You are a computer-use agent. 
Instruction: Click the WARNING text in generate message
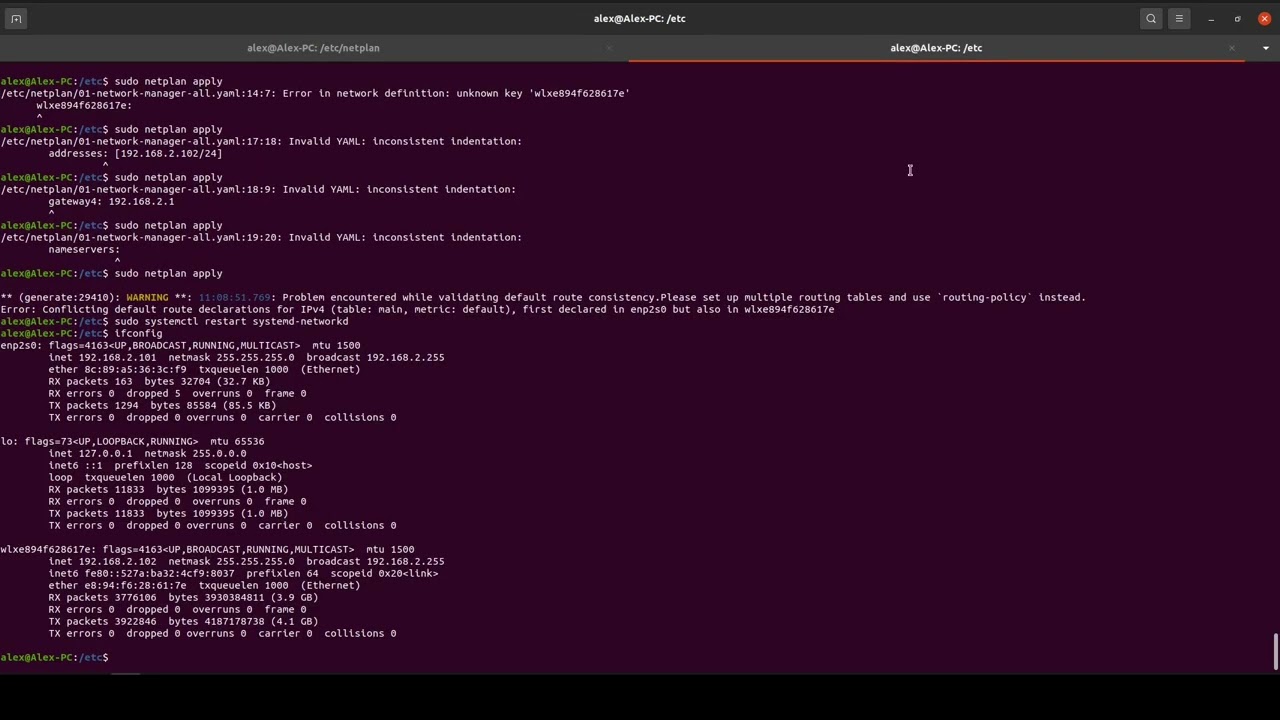pos(147,297)
